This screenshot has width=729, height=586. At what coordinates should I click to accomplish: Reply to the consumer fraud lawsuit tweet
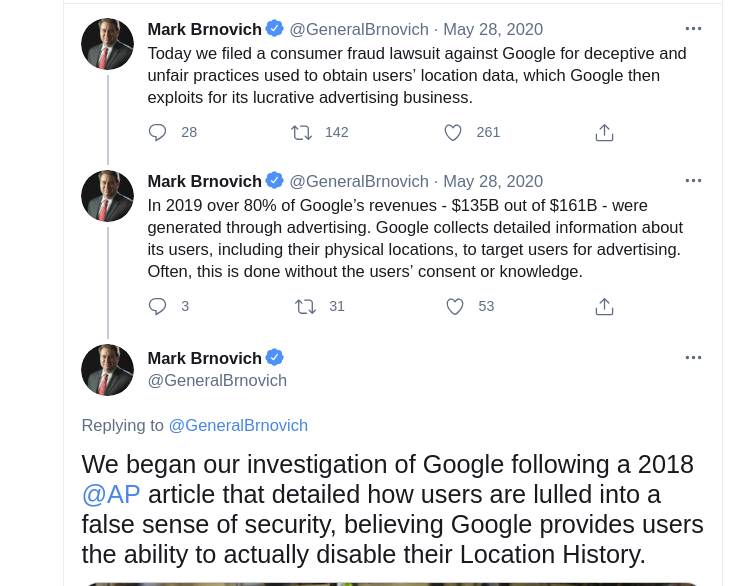(x=158, y=133)
